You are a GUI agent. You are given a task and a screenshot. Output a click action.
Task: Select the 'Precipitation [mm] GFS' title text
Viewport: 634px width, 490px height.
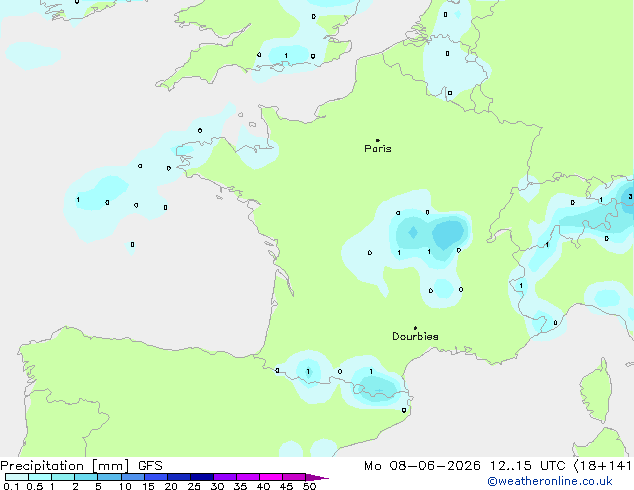(81, 466)
